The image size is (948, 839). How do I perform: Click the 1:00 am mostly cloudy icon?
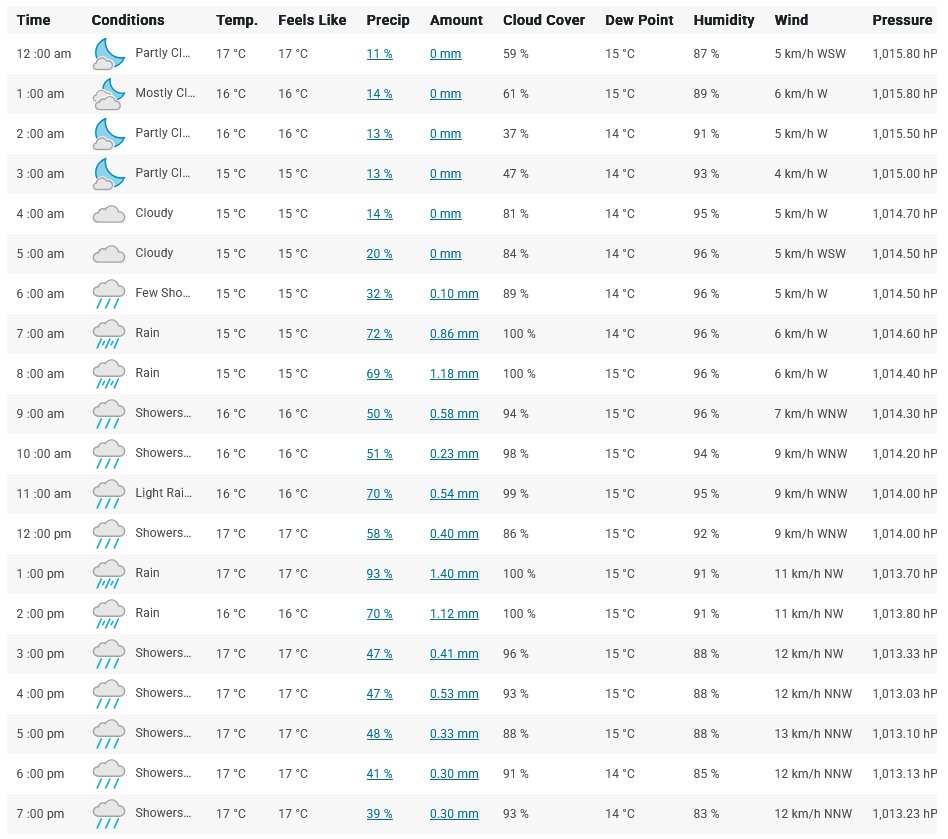tap(109, 94)
